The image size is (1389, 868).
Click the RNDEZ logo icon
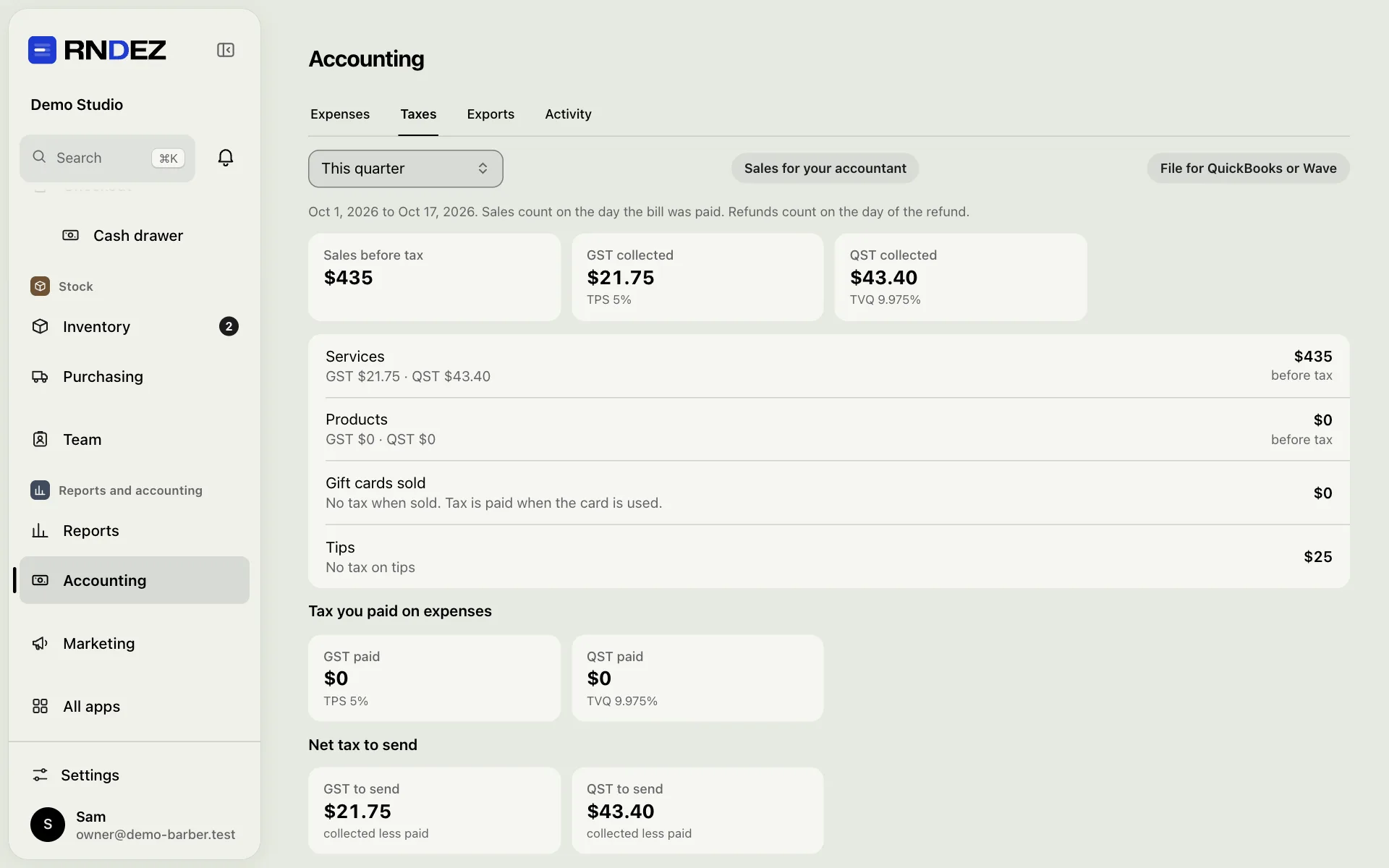pyautogui.click(x=42, y=50)
